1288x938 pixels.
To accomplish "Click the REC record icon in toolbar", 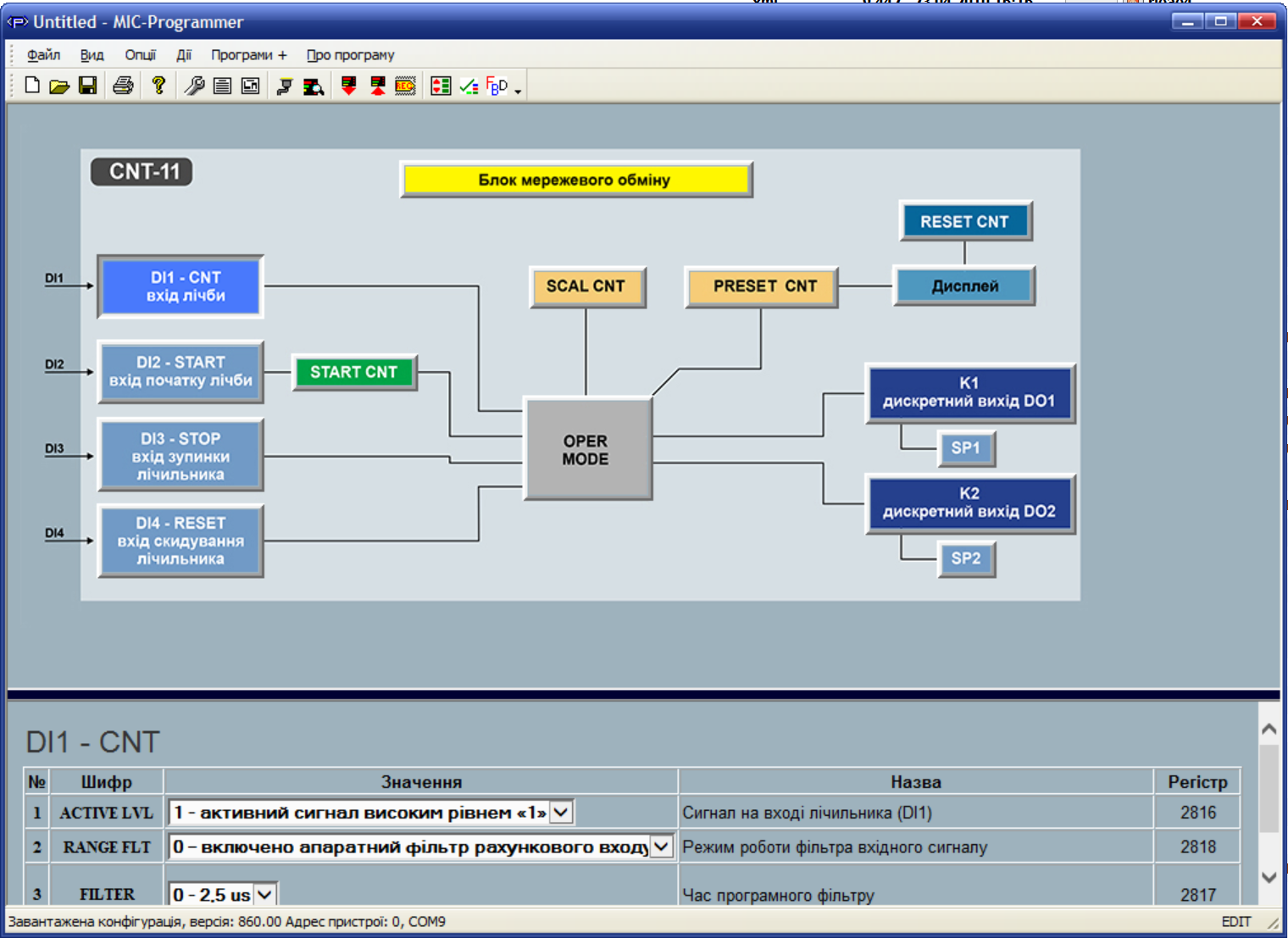I will [405, 86].
